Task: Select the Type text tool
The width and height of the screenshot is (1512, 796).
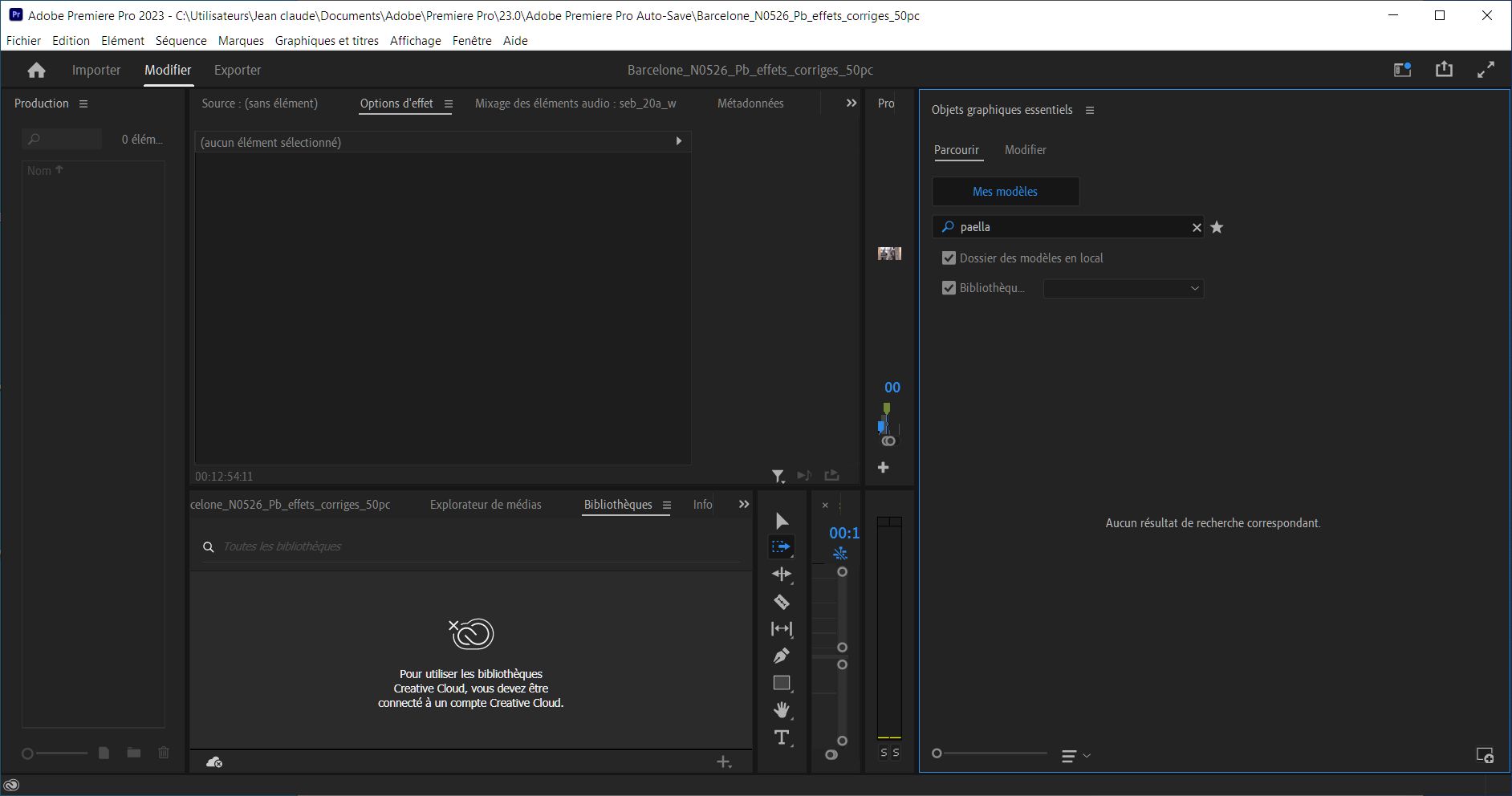Action: (x=782, y=737)
